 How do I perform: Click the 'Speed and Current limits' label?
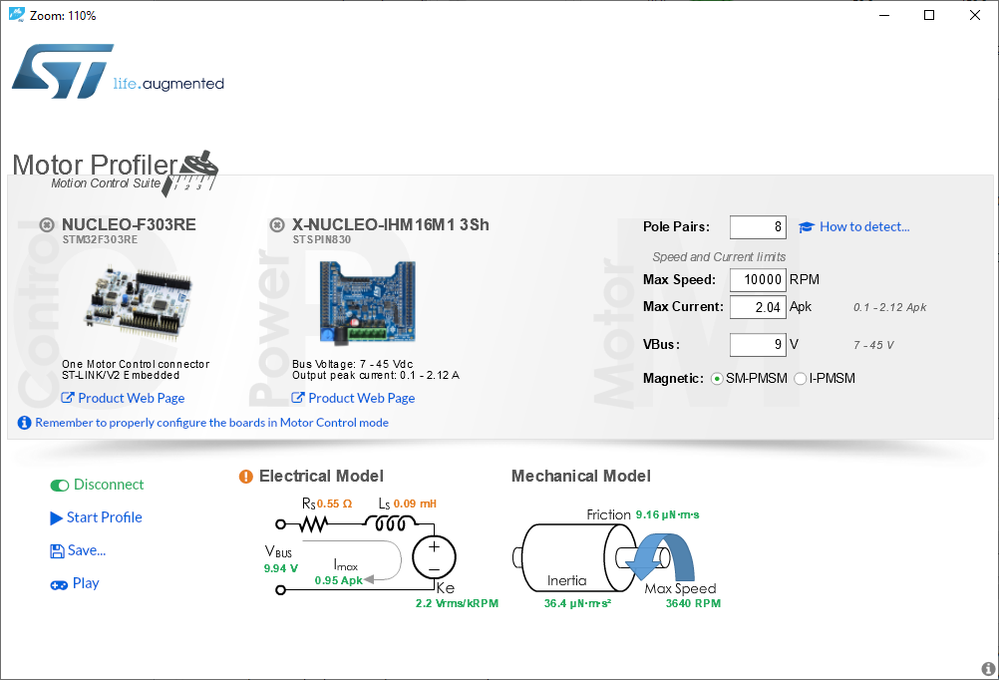[719, 257]
